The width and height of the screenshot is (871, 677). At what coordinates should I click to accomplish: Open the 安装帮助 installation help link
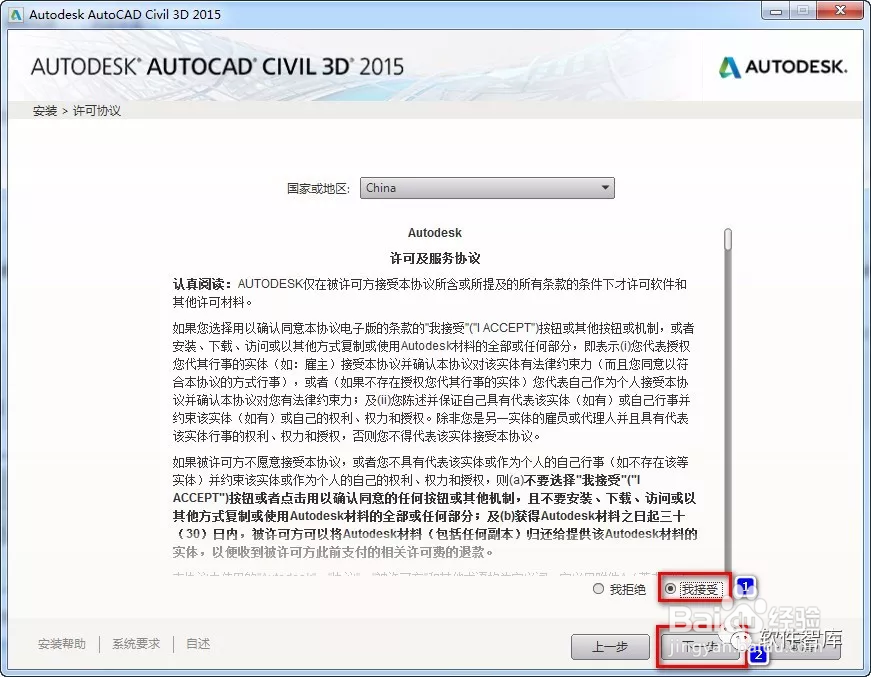(62, 644)
